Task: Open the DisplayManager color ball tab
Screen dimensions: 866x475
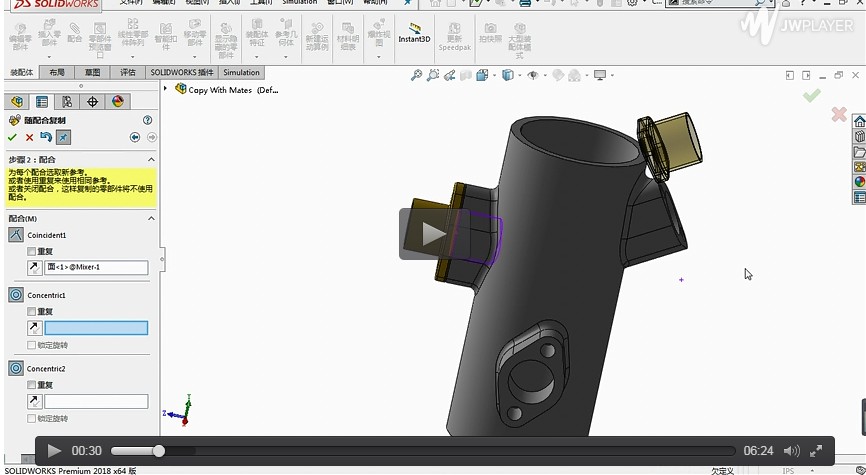Action: point(118,101)
